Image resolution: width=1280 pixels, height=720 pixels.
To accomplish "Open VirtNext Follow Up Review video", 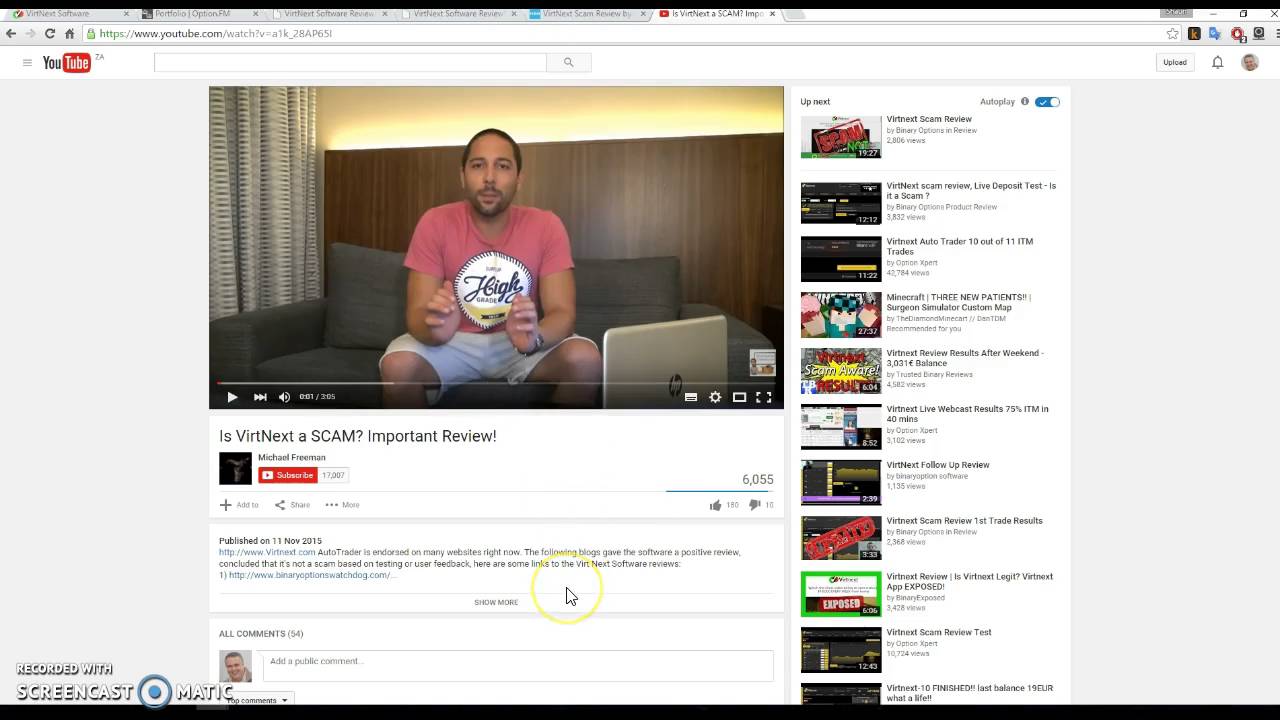I will point(937,465).
